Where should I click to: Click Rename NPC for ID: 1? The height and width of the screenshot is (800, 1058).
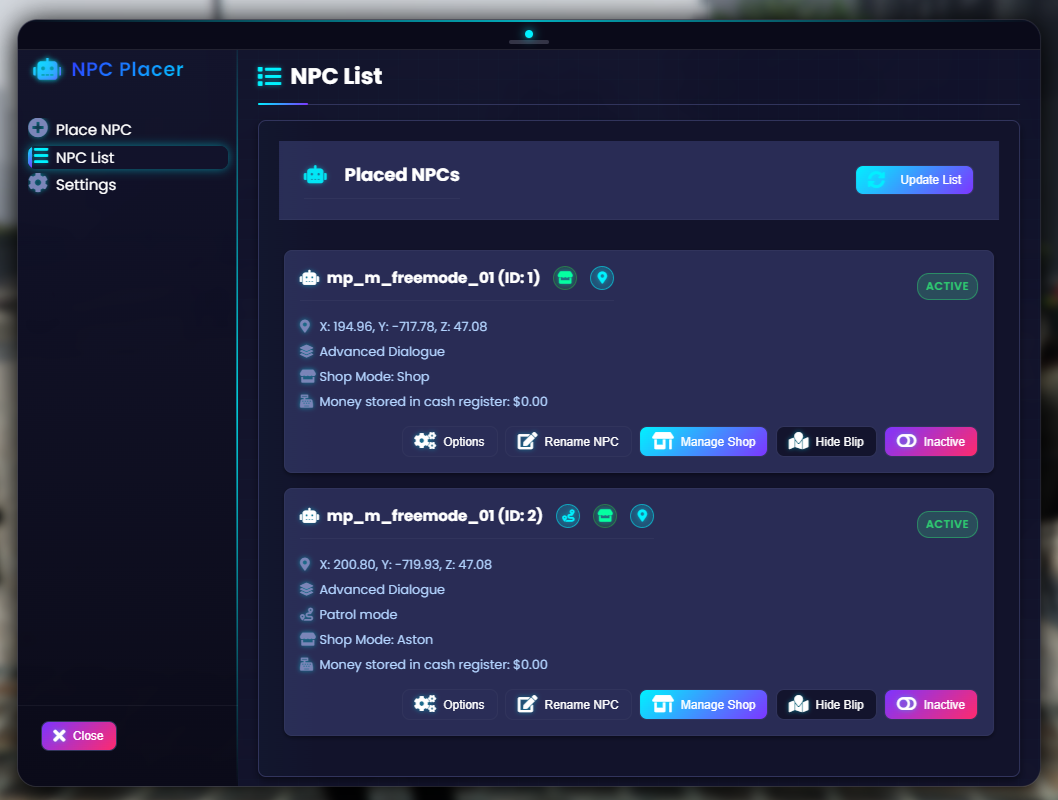(x=568, y=442)
